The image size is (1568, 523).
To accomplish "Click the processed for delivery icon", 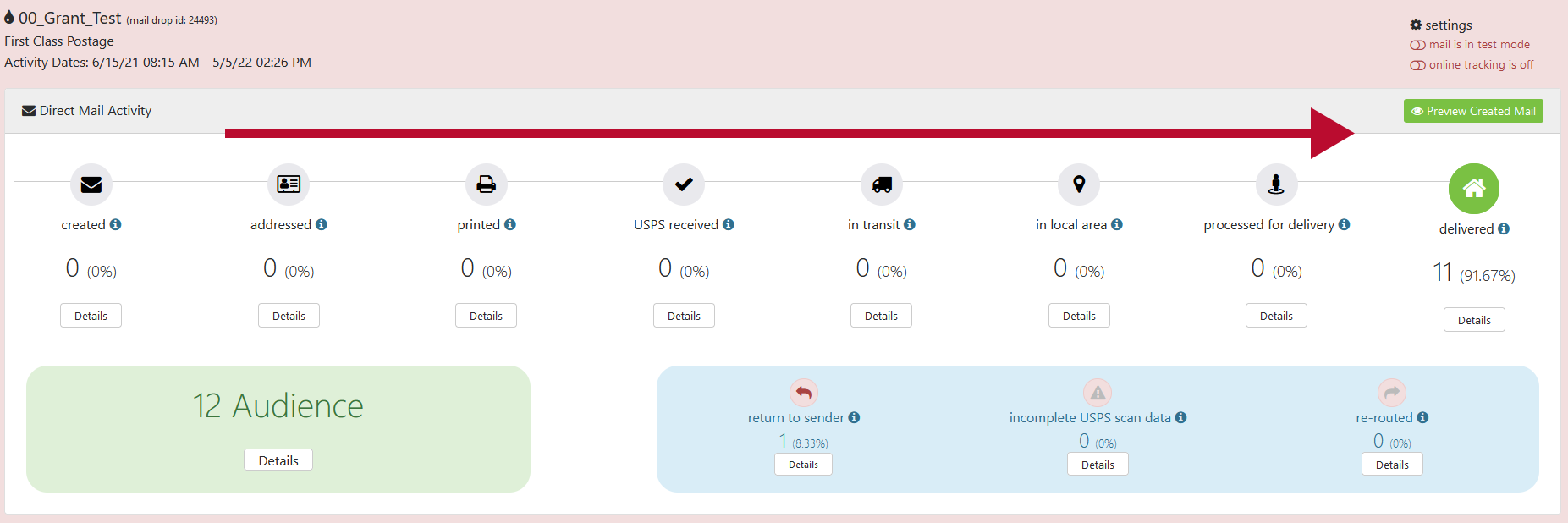I will point(1276,184).
